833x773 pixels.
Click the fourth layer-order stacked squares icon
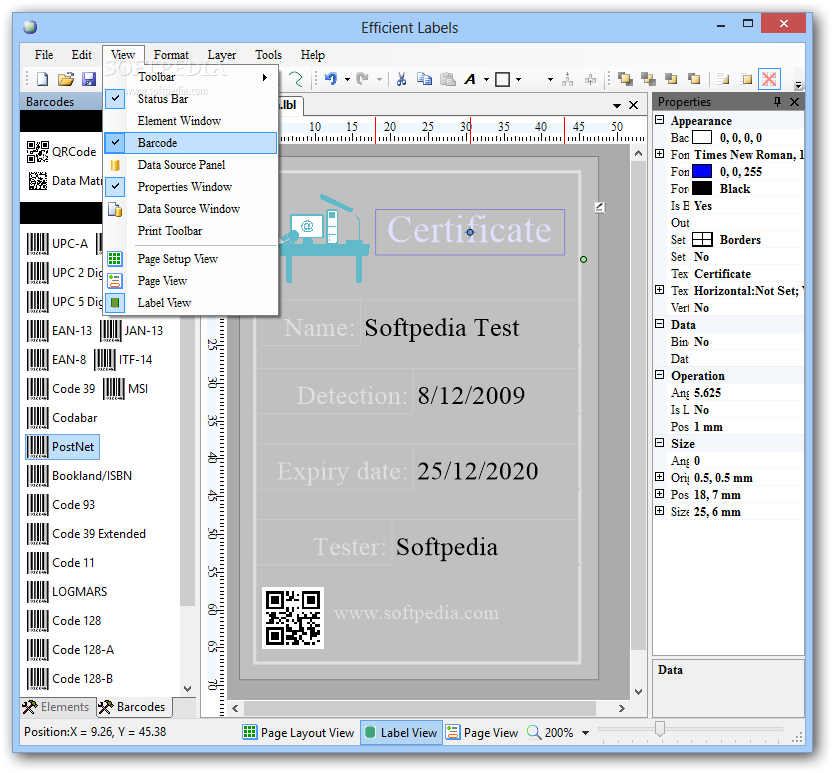coord(694,80)
